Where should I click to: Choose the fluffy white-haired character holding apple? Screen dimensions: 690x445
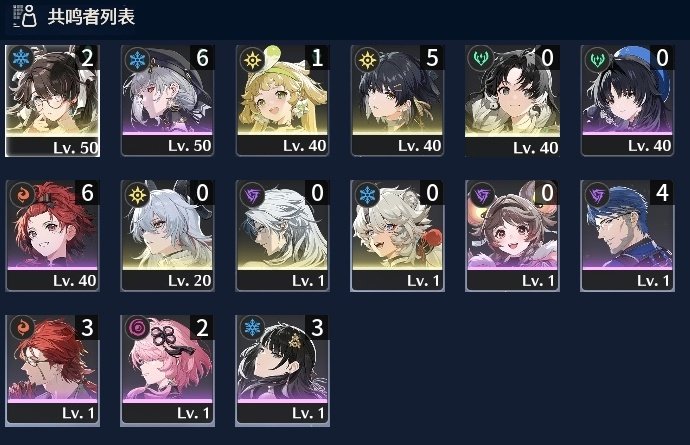click(x=397, y=235)
